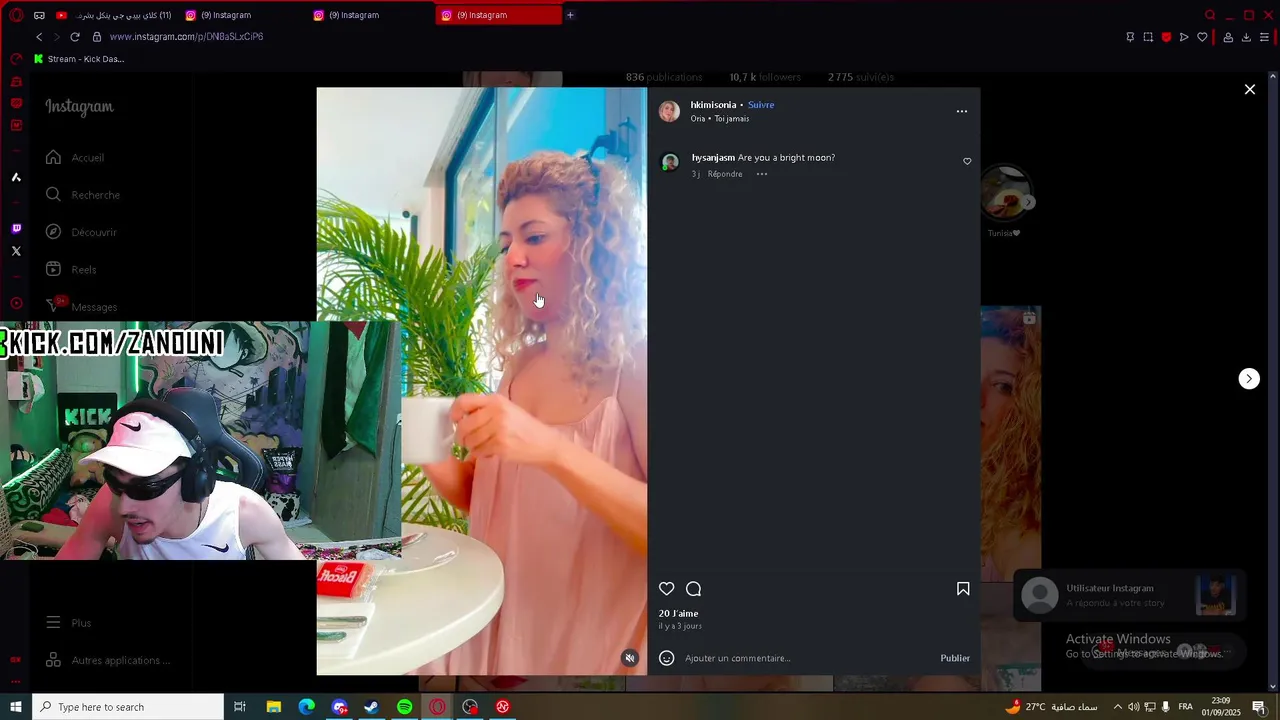
Task: Open the Utilisateur Instagram story reply notification
Action: click(x=1129, y=595)
